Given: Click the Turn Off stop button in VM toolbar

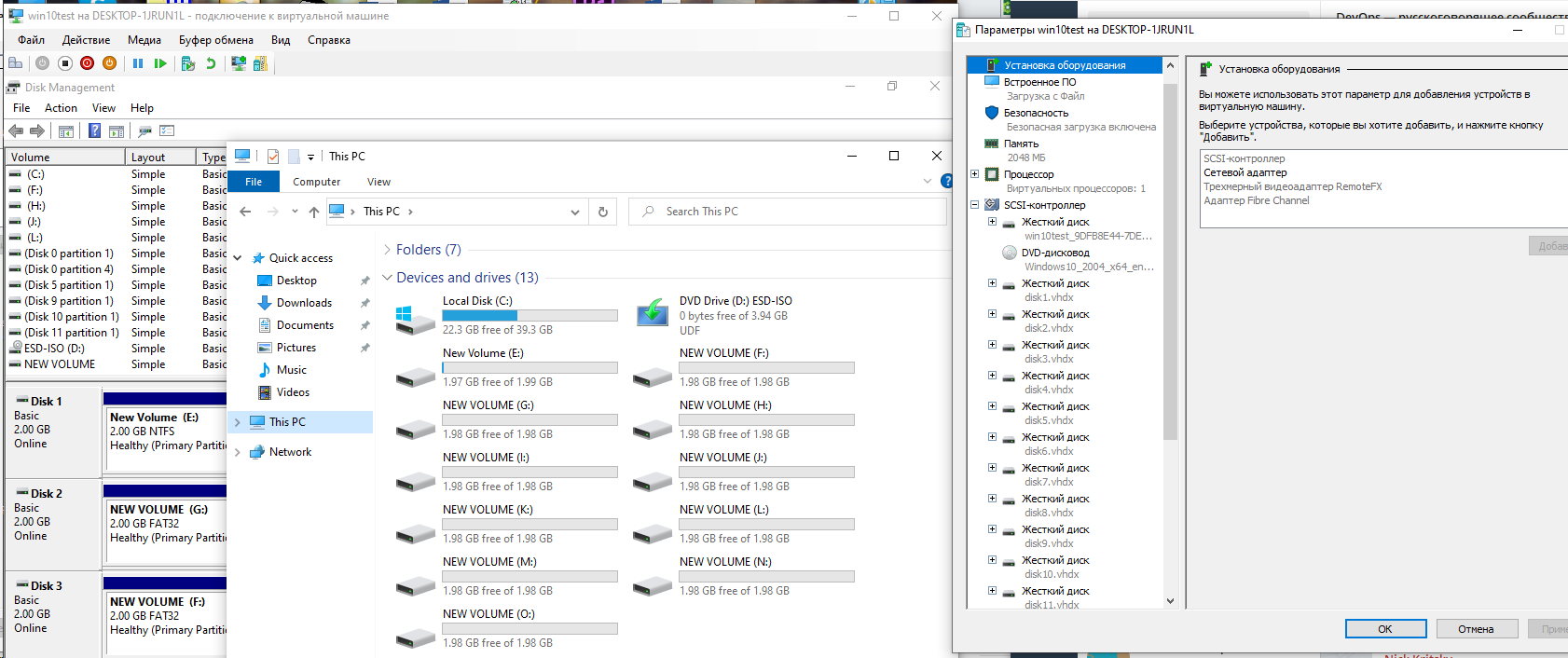Looking at the screenshot, I should point(65,63).
